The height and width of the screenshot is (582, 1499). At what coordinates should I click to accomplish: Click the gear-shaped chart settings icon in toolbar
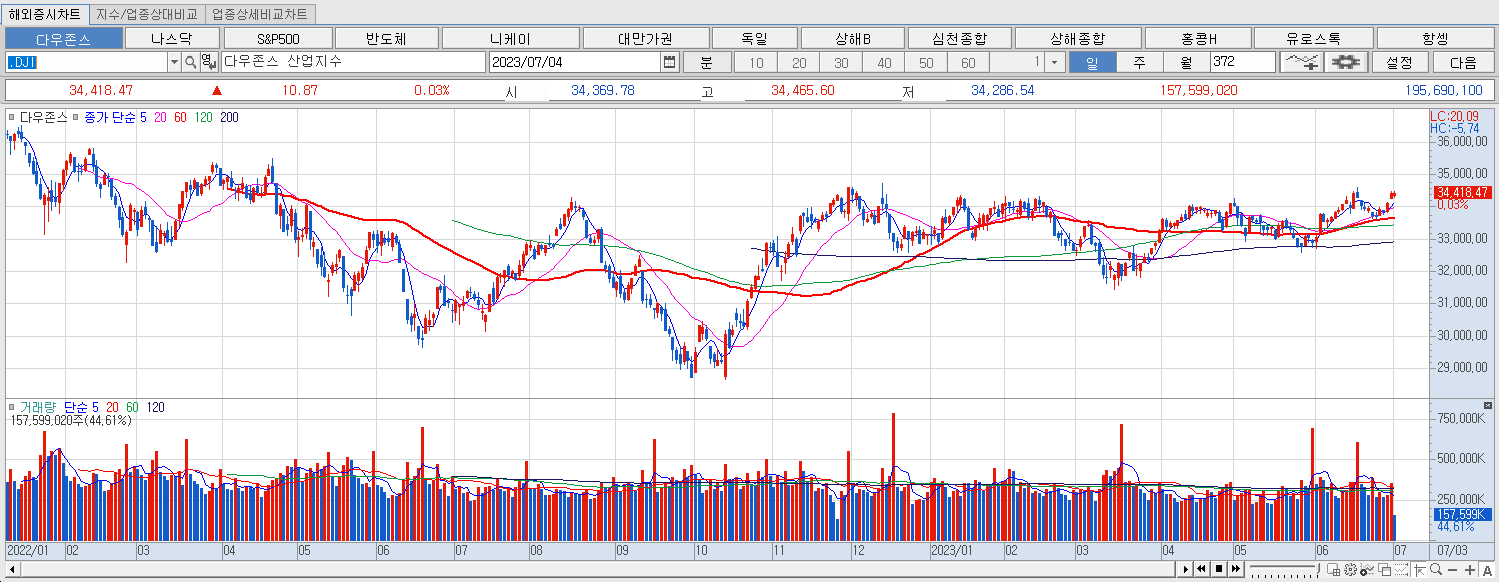(1346, 62)
